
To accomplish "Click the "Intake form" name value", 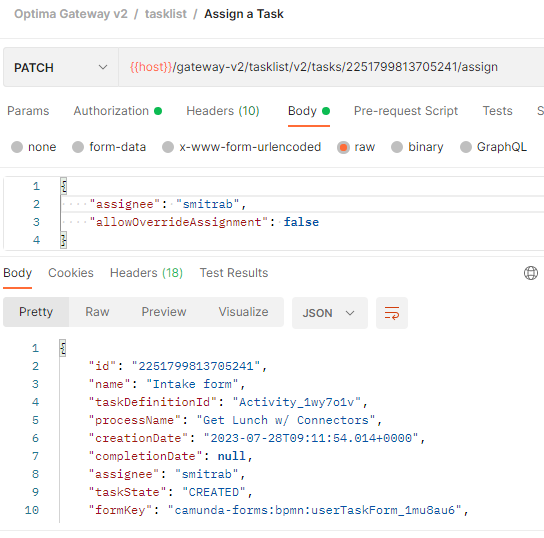I will click(x=192, y=384).
